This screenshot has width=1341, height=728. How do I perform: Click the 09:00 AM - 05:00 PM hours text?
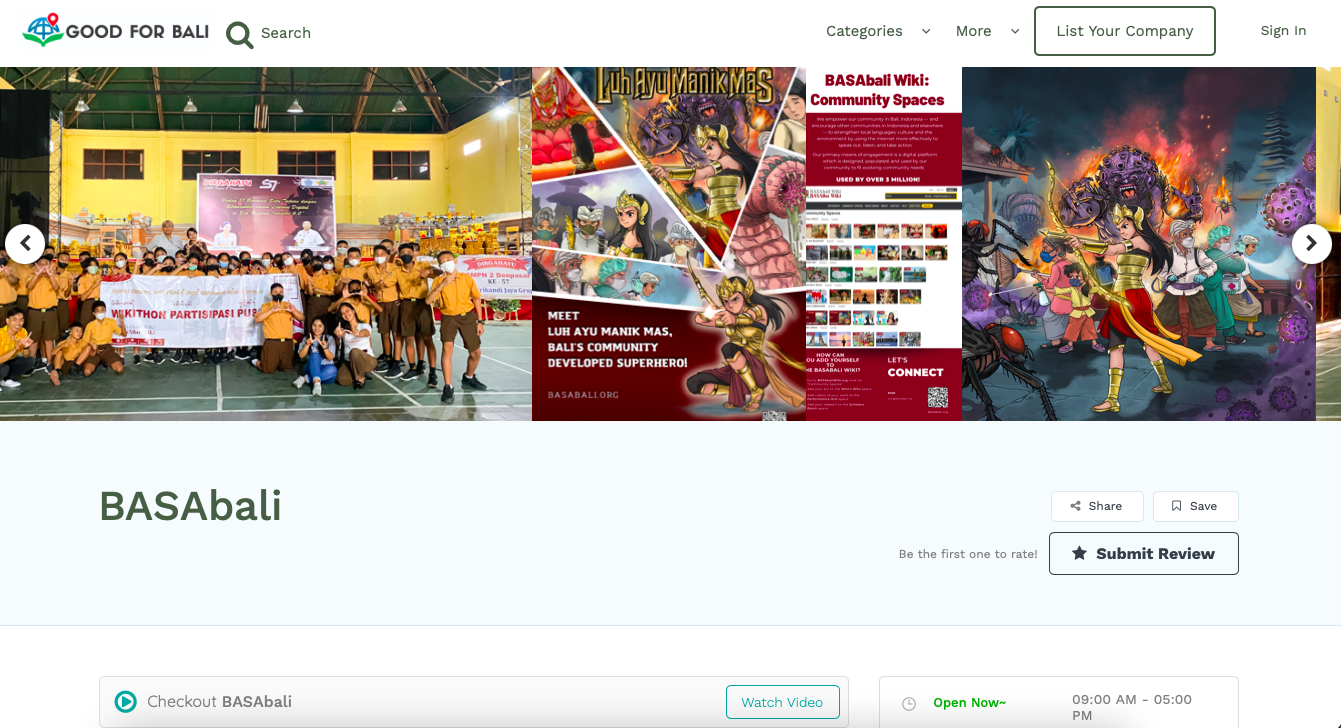(1133, 707)
